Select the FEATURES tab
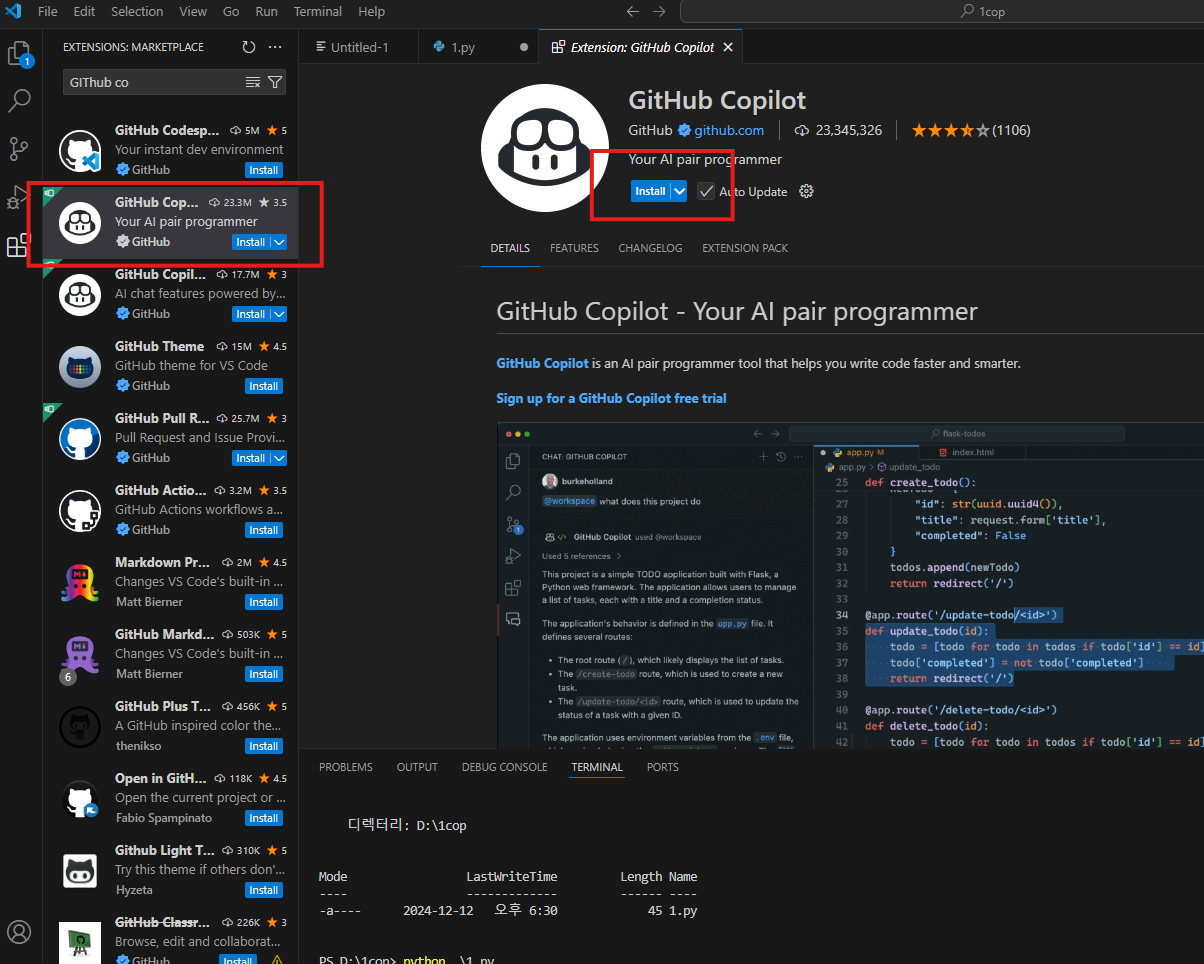Screen dimensions: 1204x964 (x=574, y=248)
